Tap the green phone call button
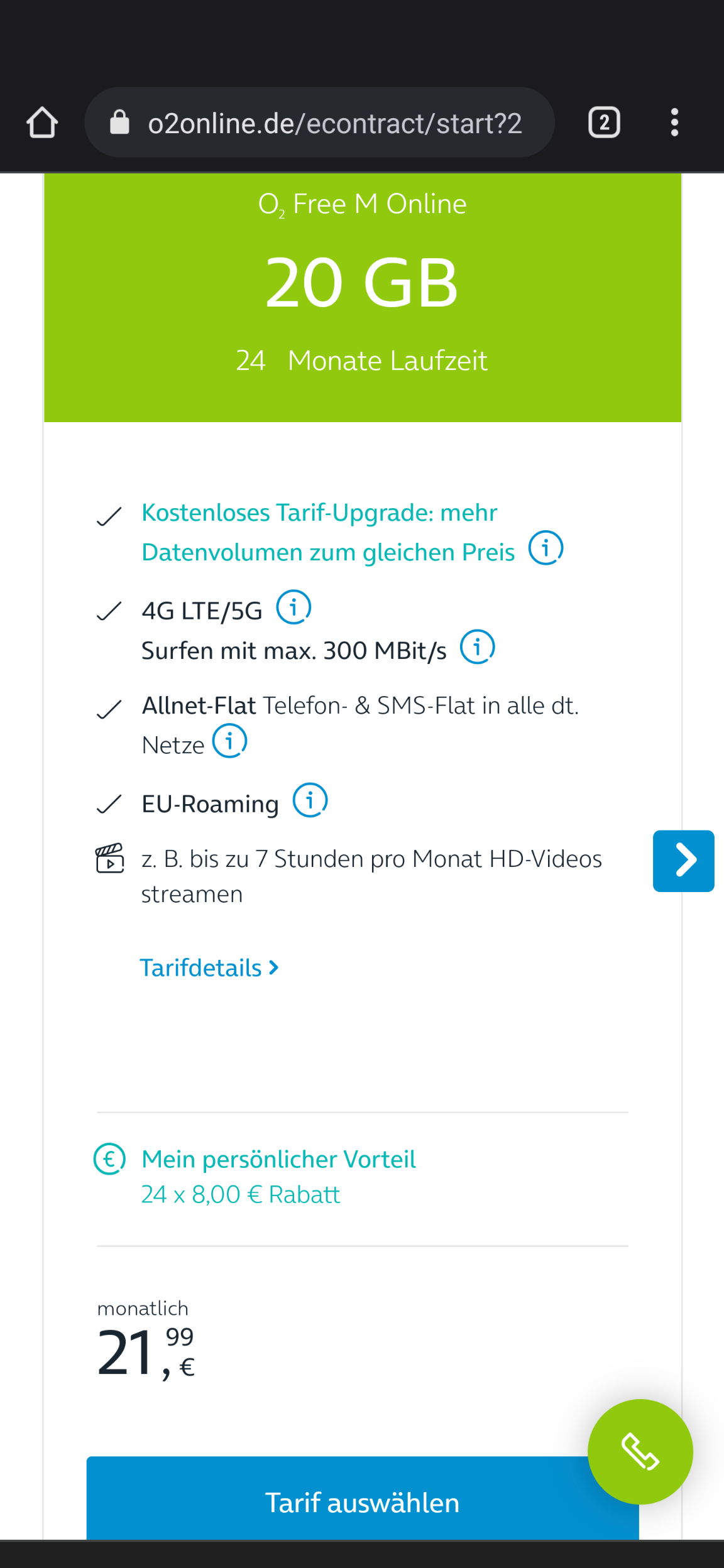The image size is (724, 1568). pyautogui.click(x=640, y=1452)
